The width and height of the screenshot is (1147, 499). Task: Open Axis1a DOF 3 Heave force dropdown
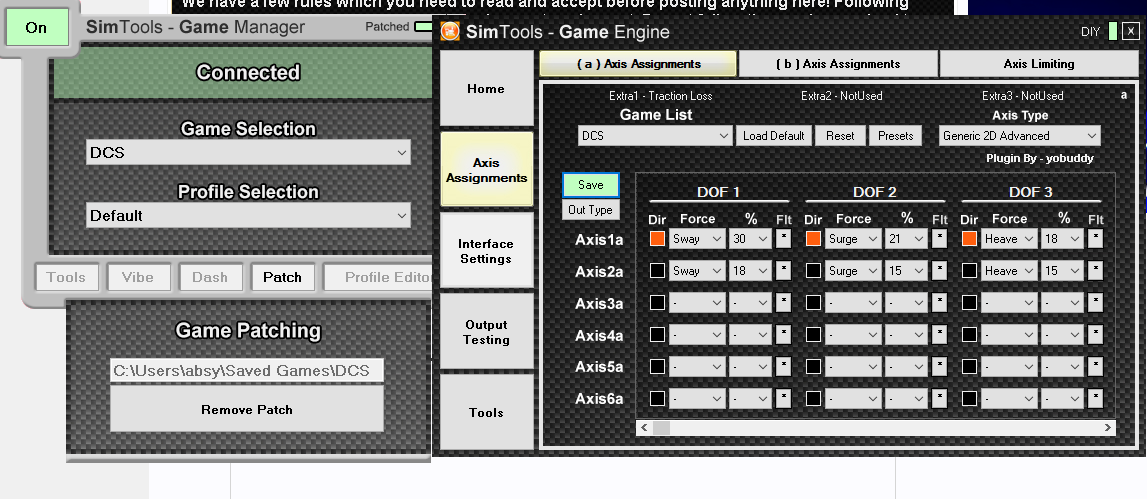(1009, 239)
